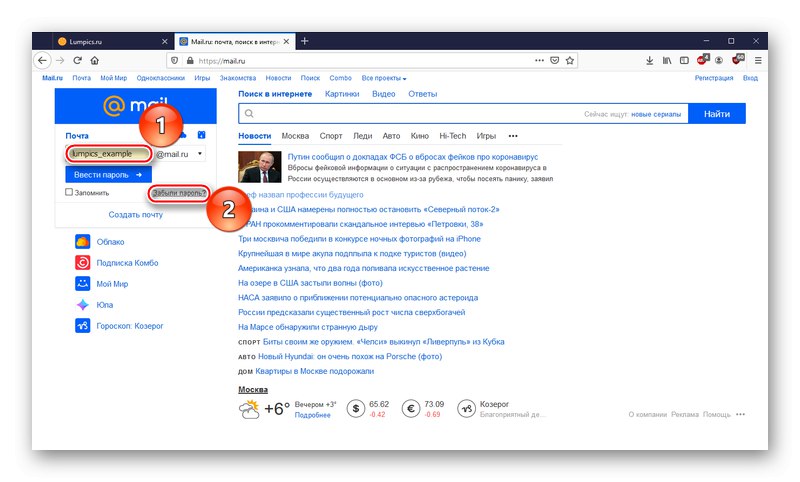The image size is (800, 482).
Task: Switch to the Авто news tab
Action: 391,136
